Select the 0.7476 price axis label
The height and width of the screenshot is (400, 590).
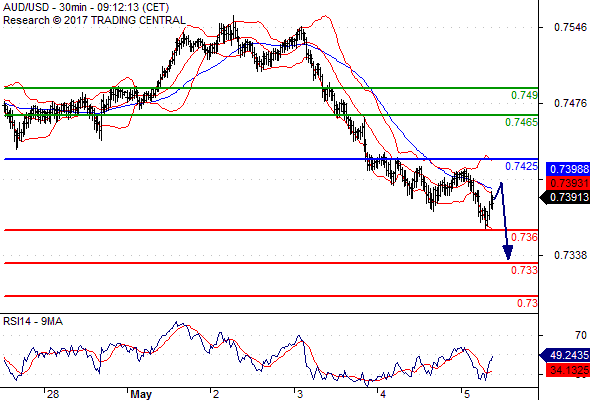tap(570, 103)
